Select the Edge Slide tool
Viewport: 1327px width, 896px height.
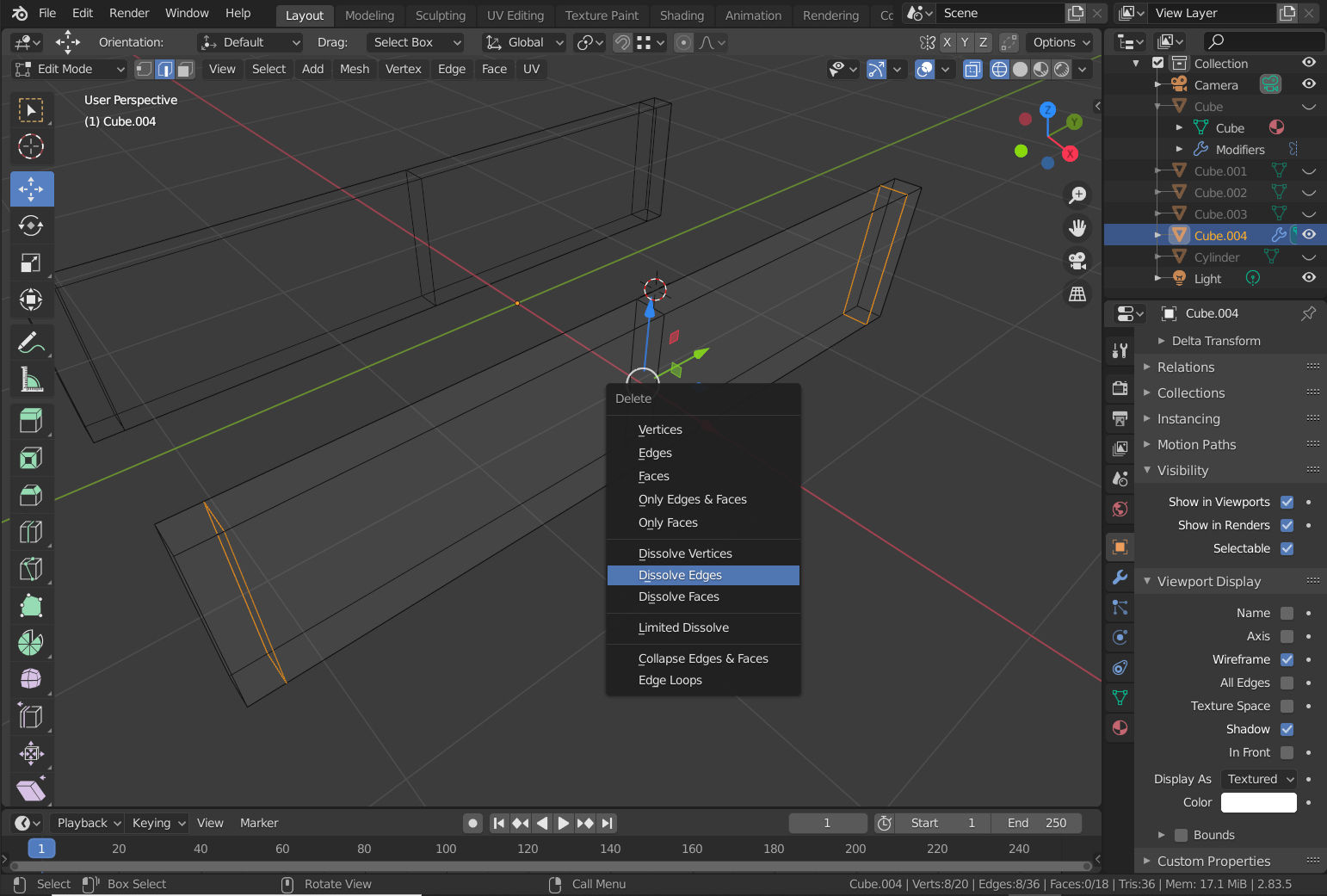[x=31, y=717]
